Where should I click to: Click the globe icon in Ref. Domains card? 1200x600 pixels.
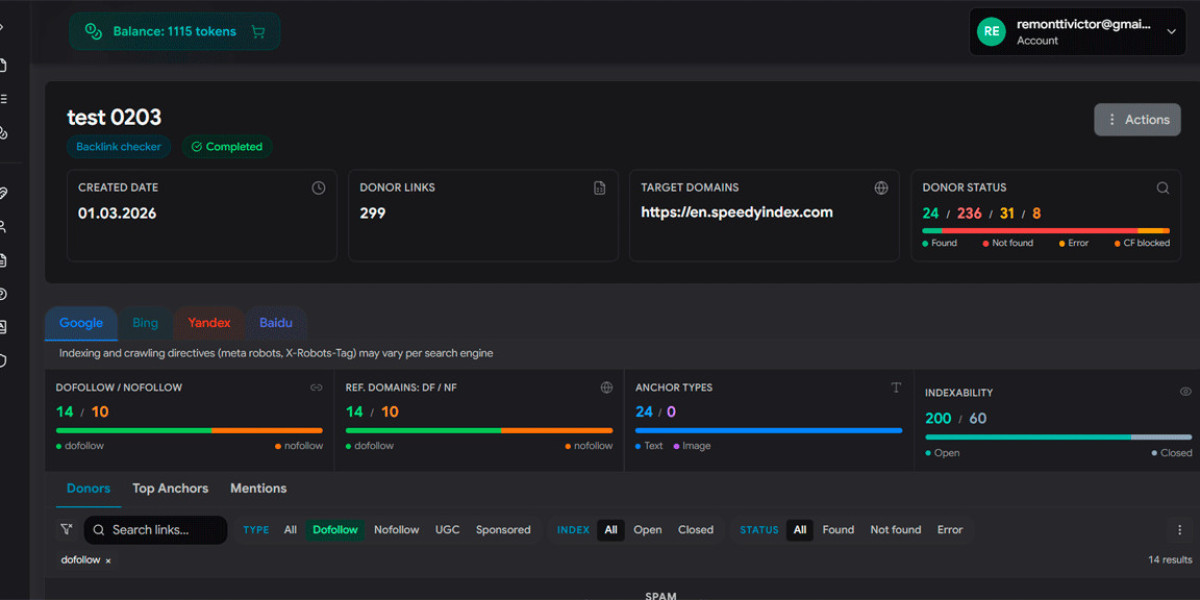[x=606, y=387]
